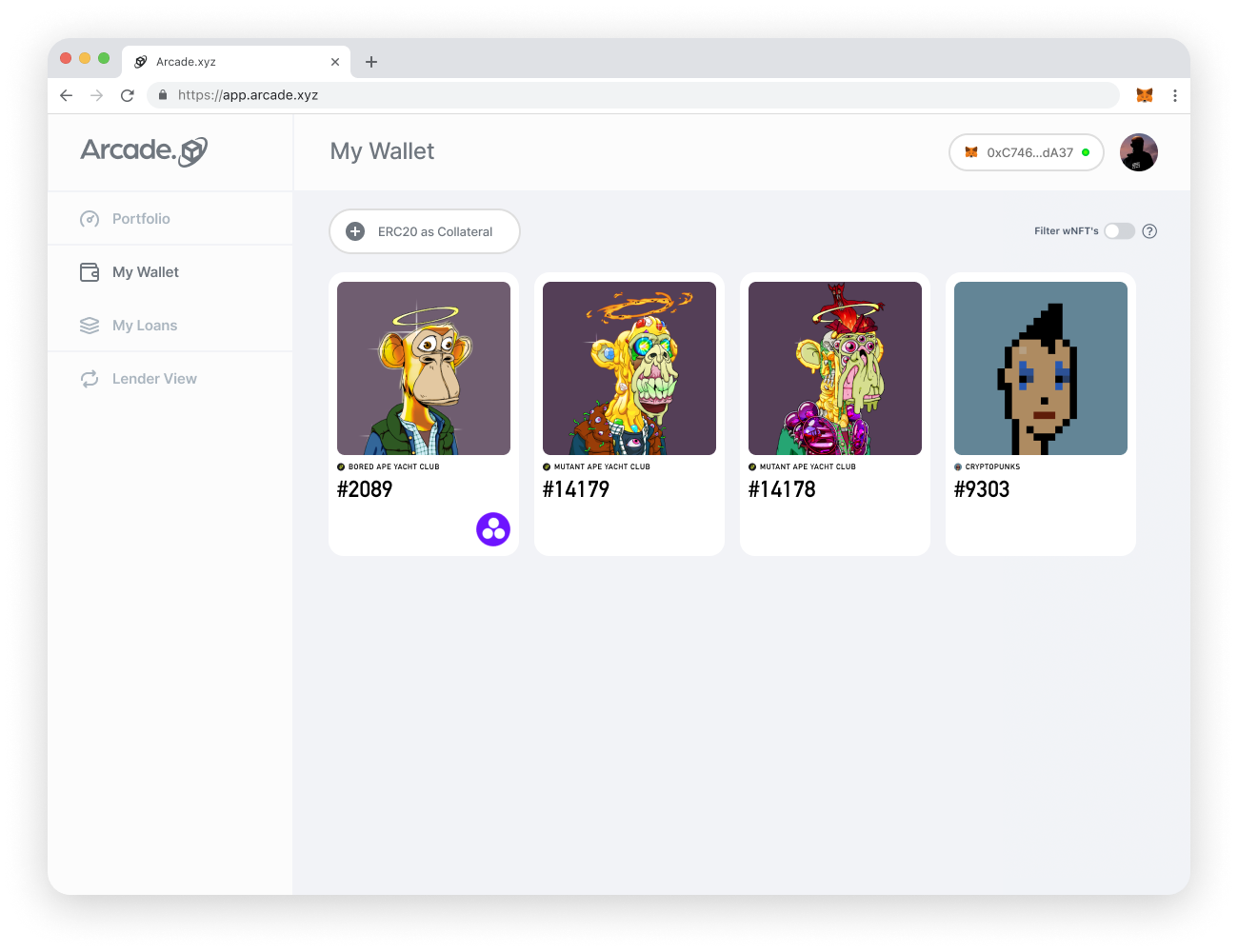Click the #9303 token number
Image resolution: width=1238 pixels, height=952 pixels.
(982, 489)
